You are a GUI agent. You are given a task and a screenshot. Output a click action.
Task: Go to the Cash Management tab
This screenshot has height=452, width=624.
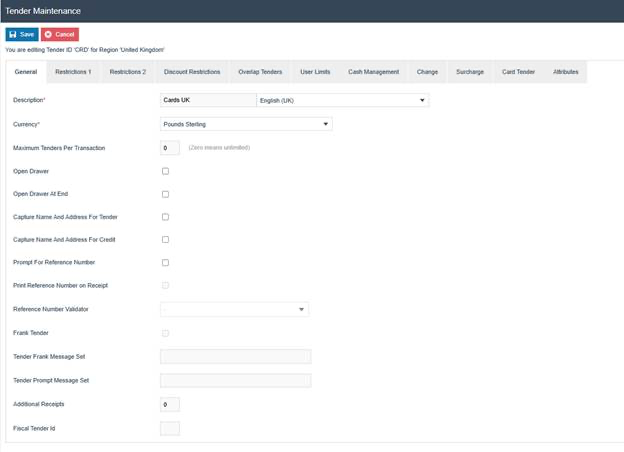click(x=373, y=72)
